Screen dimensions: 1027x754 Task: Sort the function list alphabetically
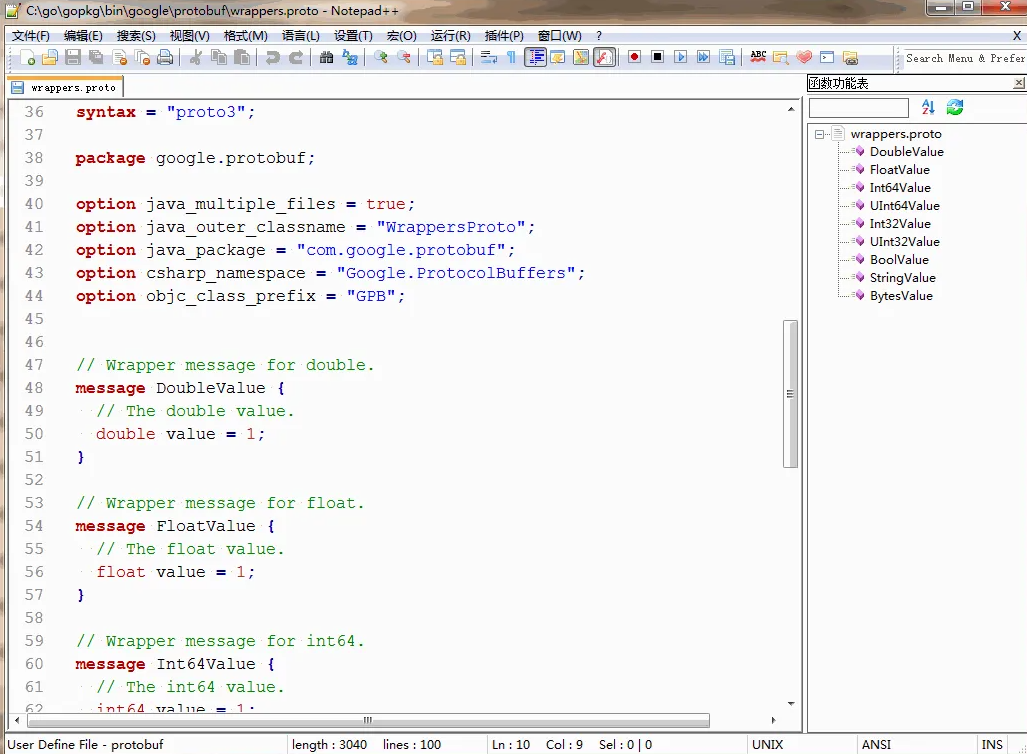pos(927,107)
